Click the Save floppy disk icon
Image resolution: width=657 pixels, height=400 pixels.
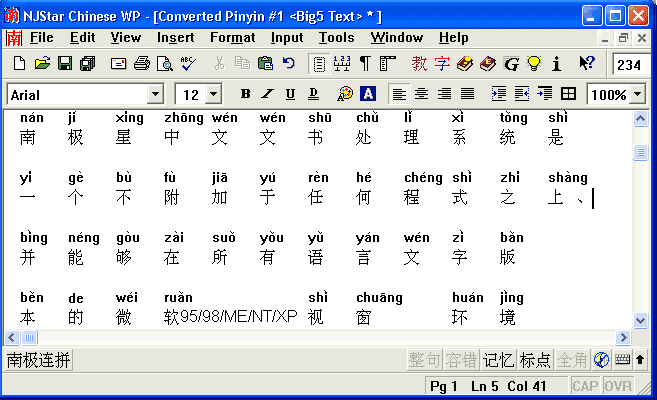coord(65,64)
